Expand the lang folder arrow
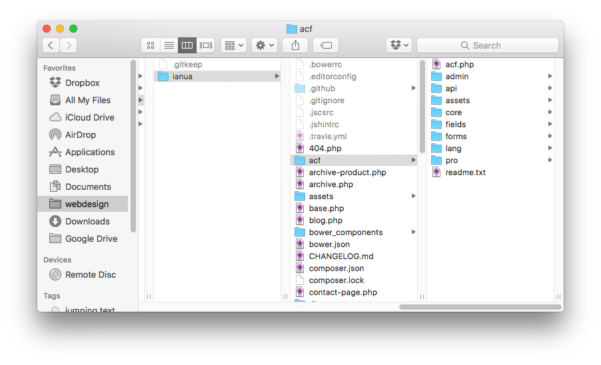This screenshot has width=601, height=365. [550, 148]
